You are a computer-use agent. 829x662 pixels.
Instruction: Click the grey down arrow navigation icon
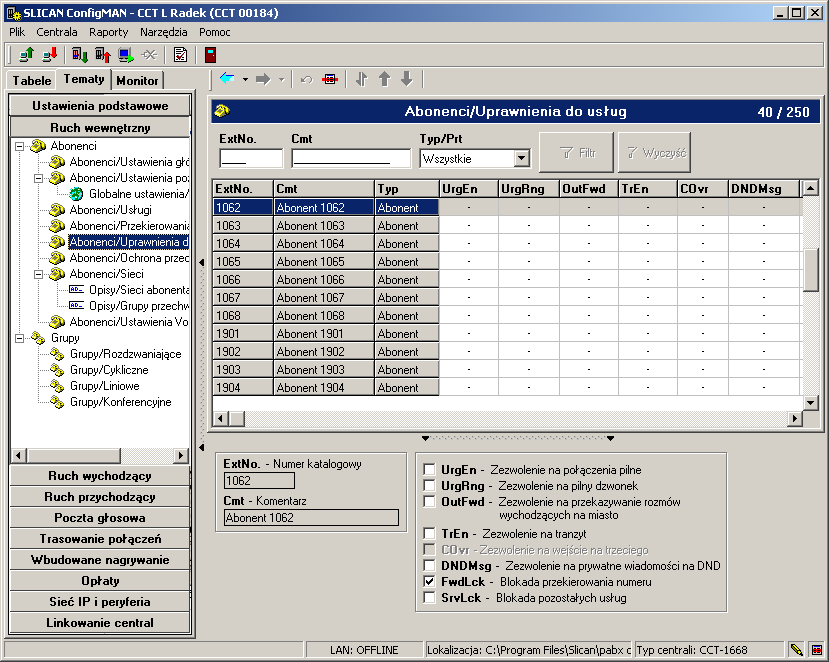point(407,79)
